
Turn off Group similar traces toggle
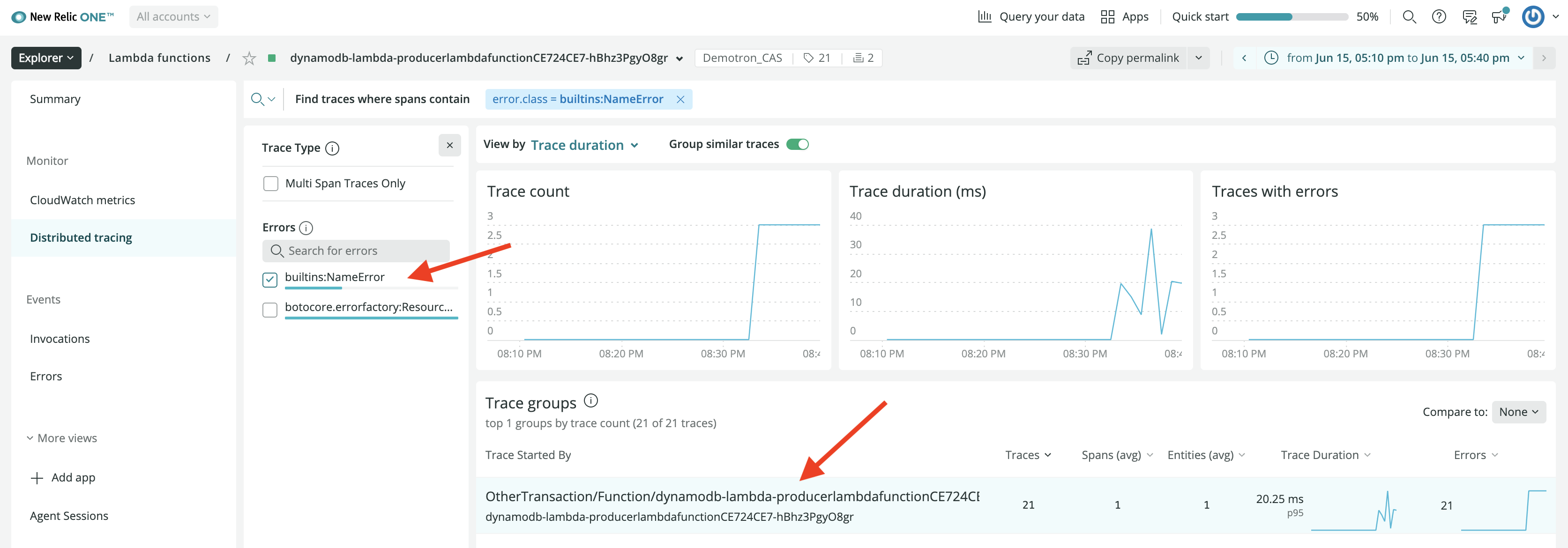[798, 144]
